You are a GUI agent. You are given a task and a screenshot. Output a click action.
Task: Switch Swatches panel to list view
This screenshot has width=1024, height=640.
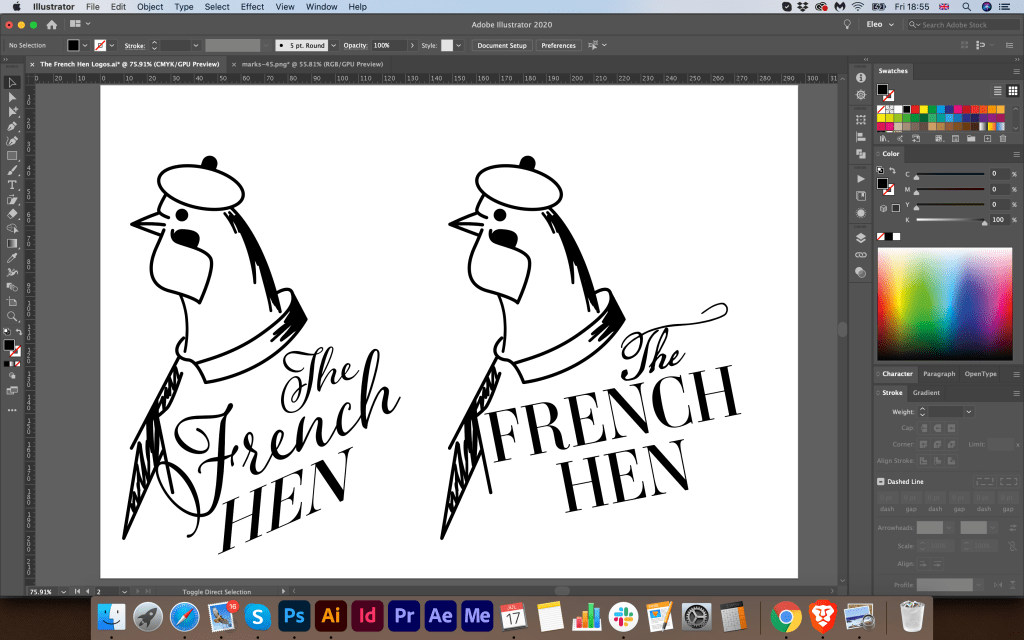[x=997, y=91]
